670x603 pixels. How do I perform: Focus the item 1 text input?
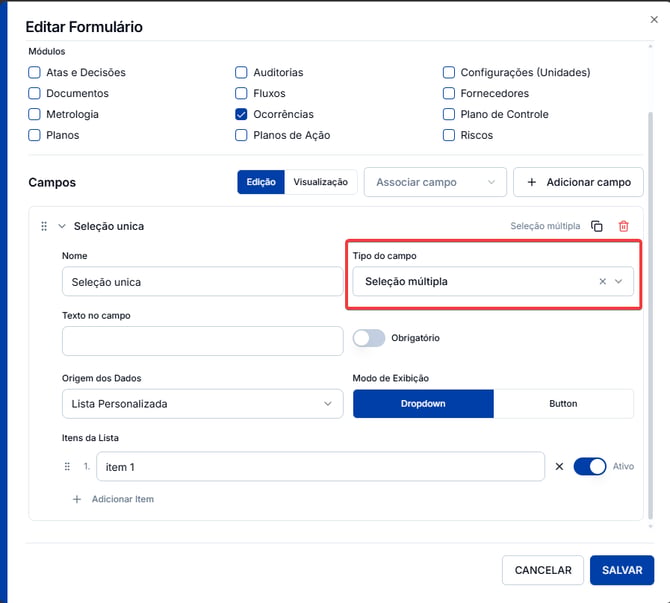pyautogui.click(x=320, y=466)
